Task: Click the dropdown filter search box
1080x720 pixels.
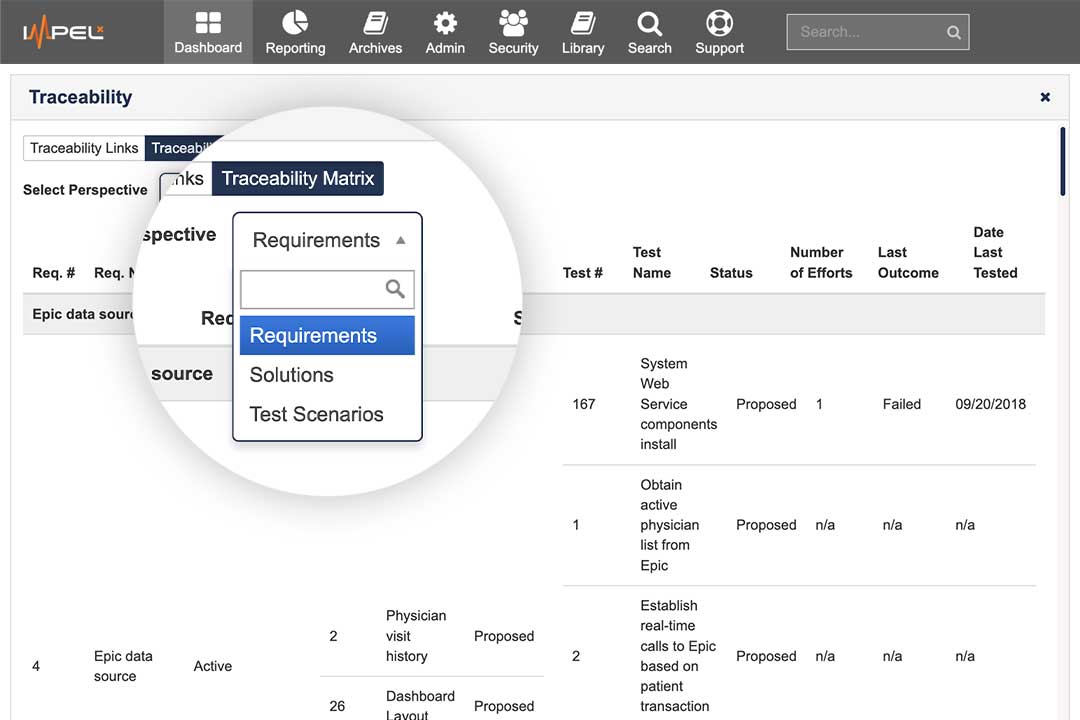Action: click(x=327, y=289)
